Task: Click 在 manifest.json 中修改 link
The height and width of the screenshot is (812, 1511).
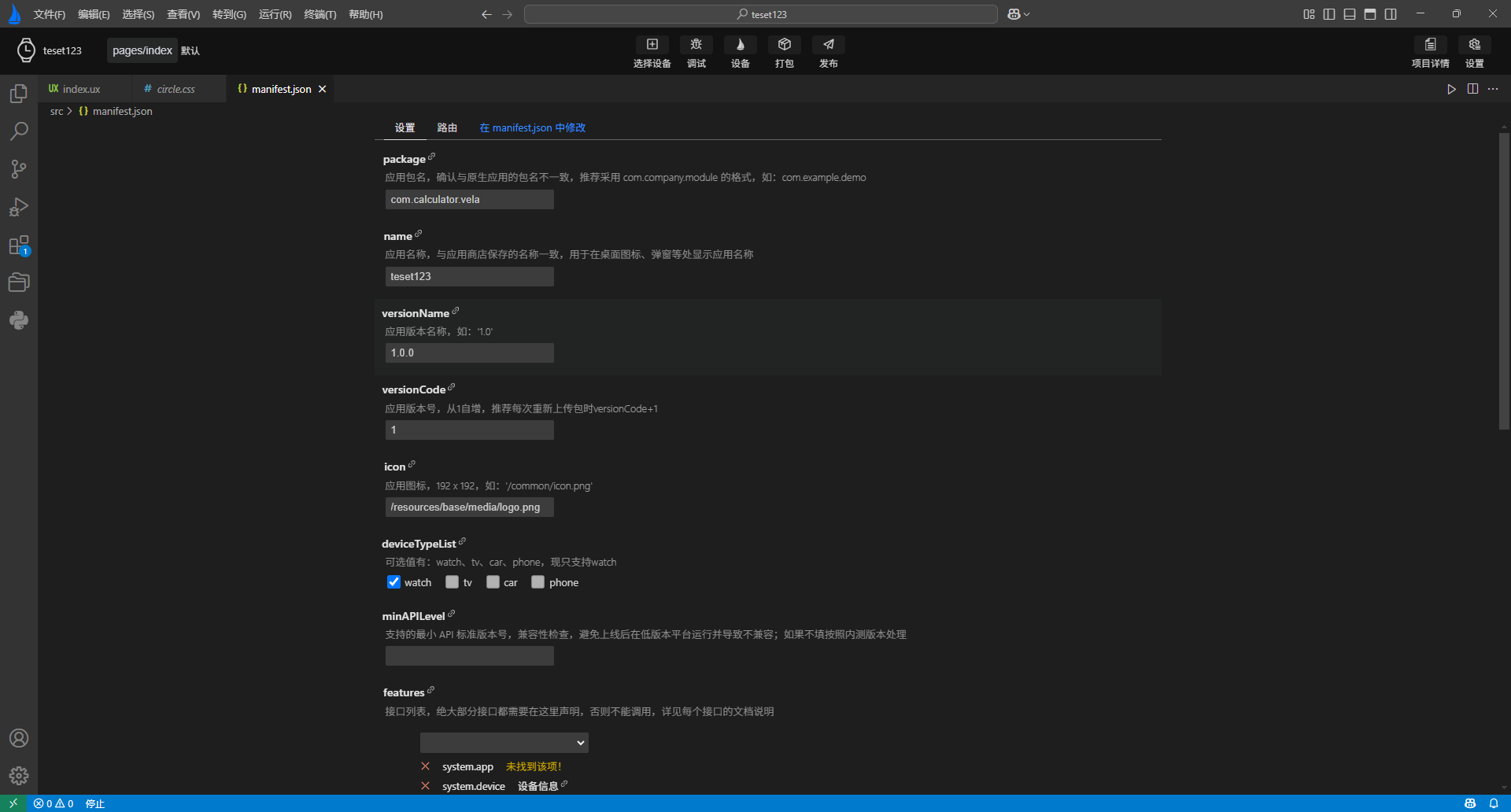Action: [x=533, y=127]
